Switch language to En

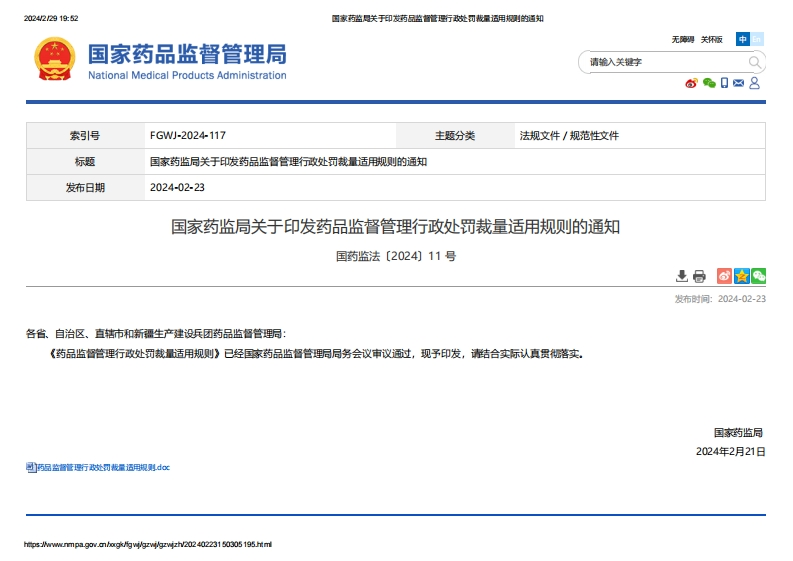[x=757, y=39]
